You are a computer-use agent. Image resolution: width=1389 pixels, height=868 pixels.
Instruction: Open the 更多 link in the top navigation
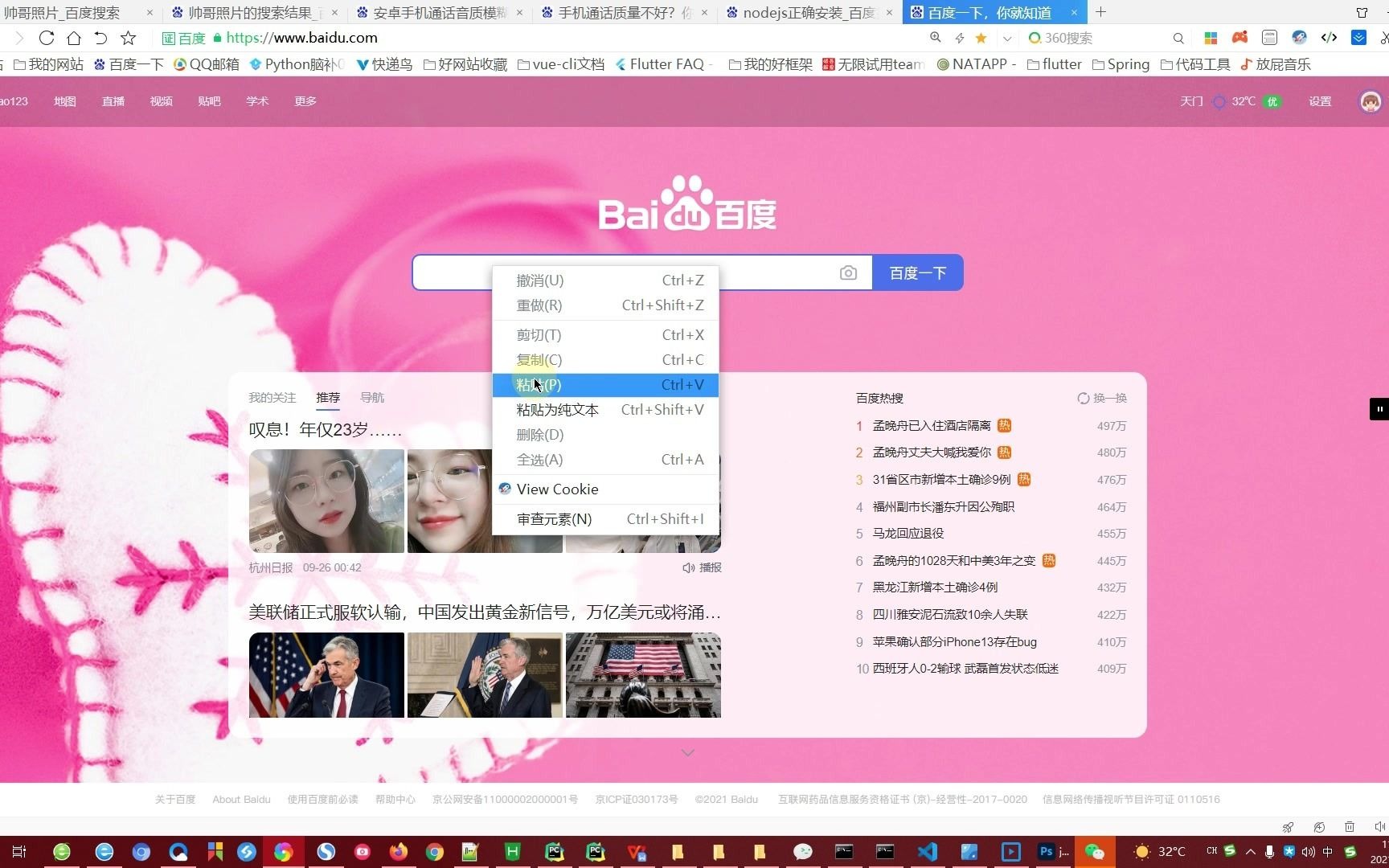tap(305, 101)
